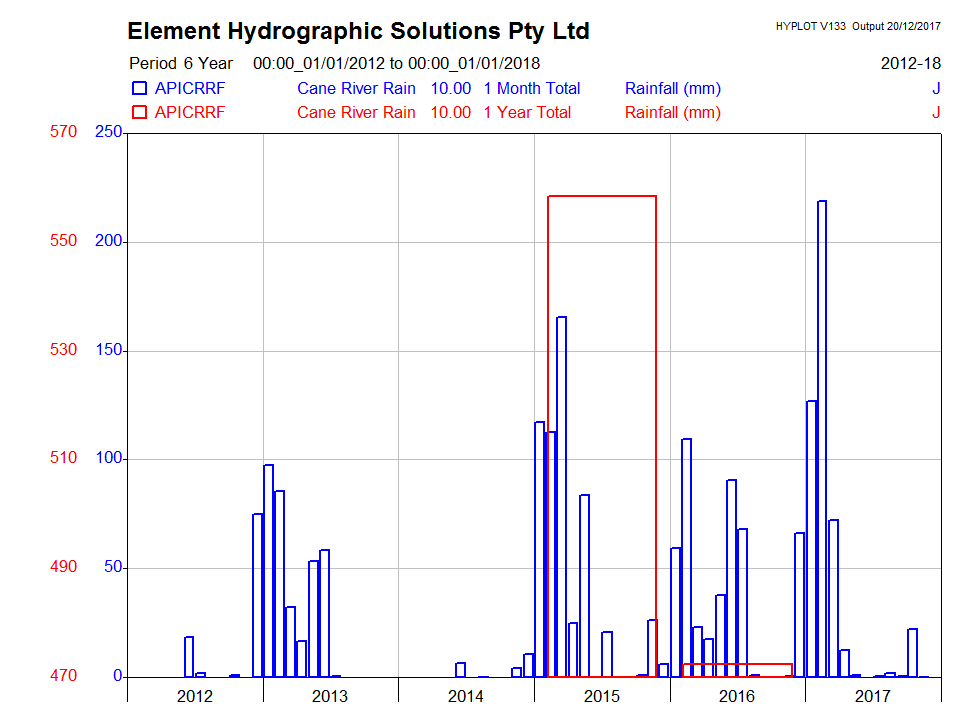Click the chart title Element Hydrographic Solutions
The width and height of the screenshot is (968, 726).
(358, 31)
